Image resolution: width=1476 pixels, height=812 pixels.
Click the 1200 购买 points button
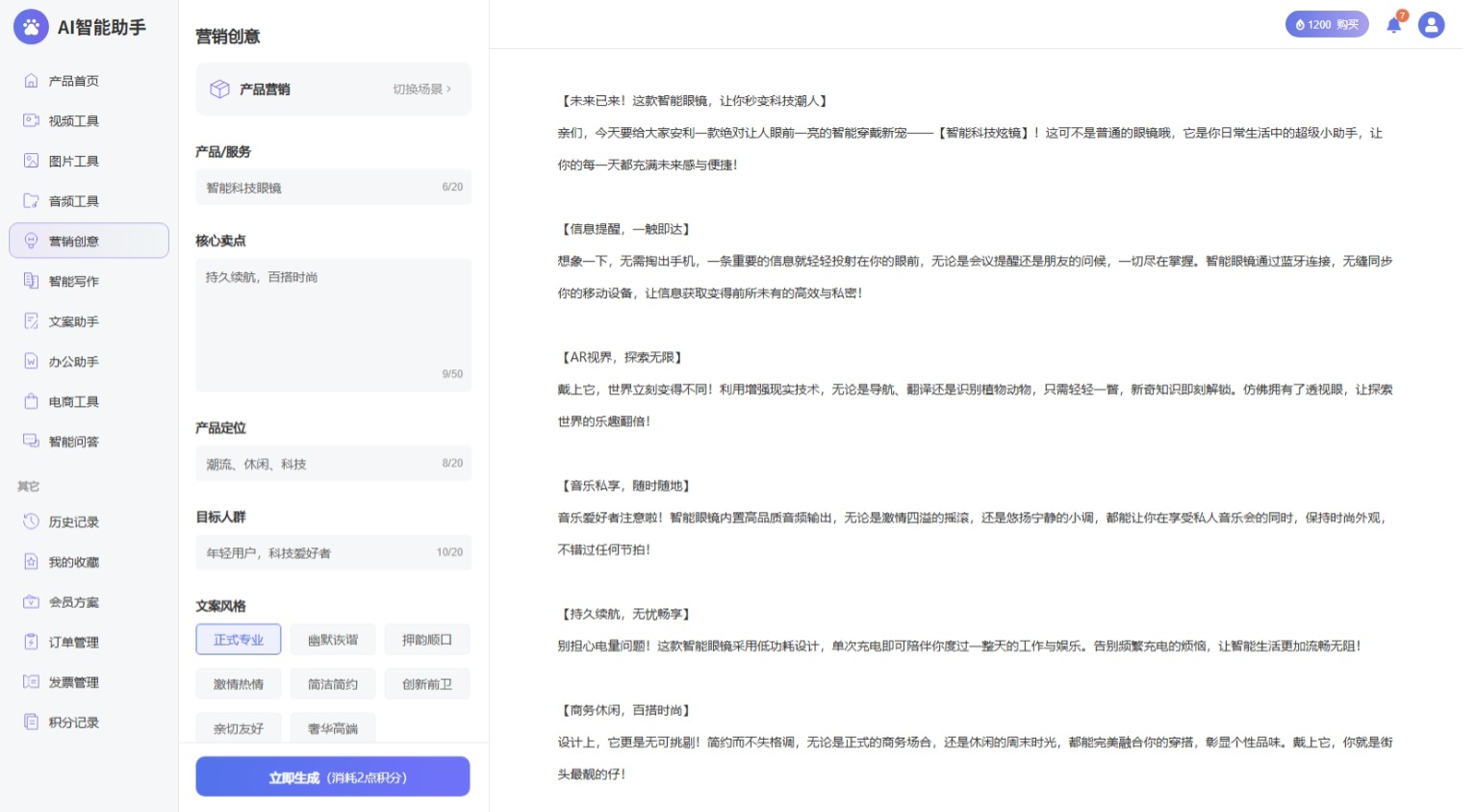coord(1326,25)
